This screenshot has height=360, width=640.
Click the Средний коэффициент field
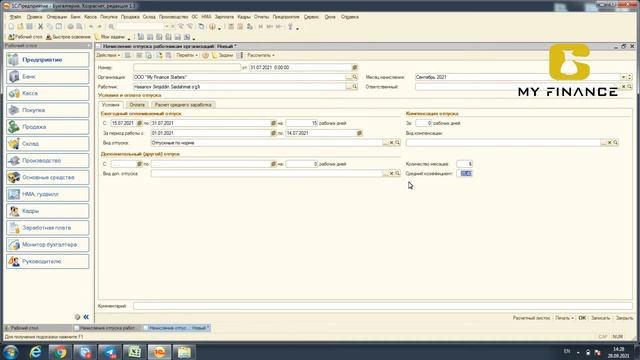464,173
